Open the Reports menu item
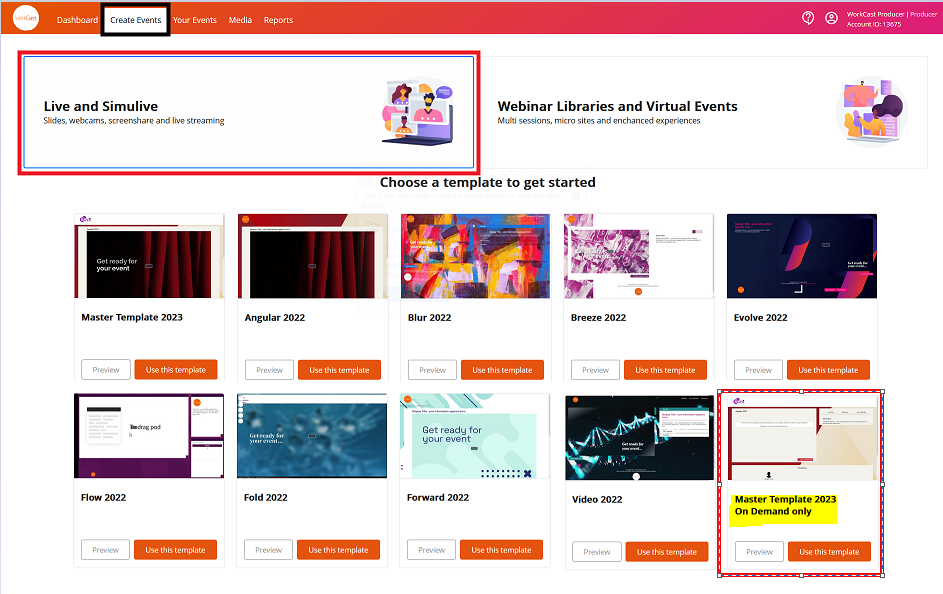943x594 pixels. (278, 20)
